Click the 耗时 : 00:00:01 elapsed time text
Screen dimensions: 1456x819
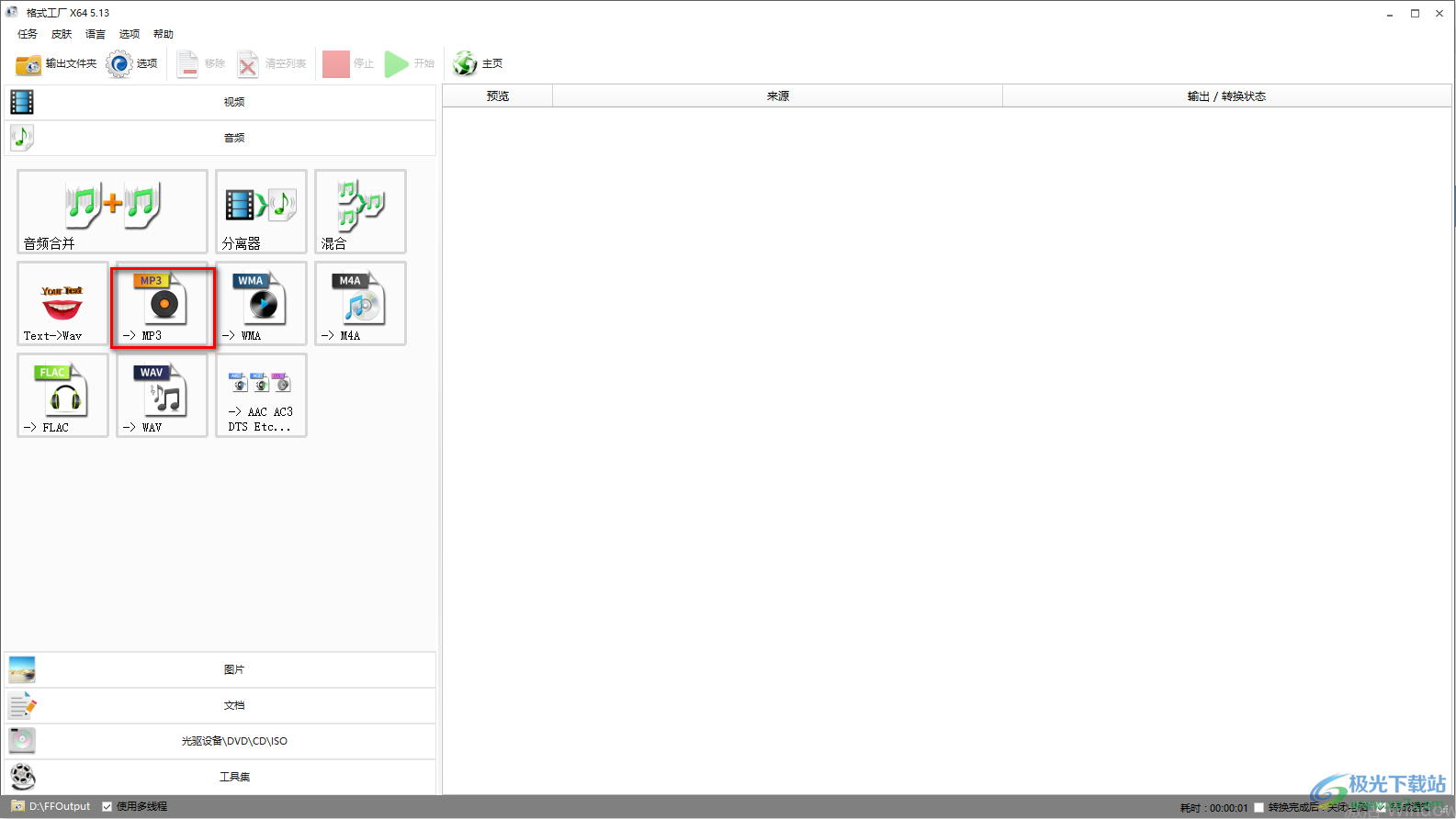(x=1214, y=808)
